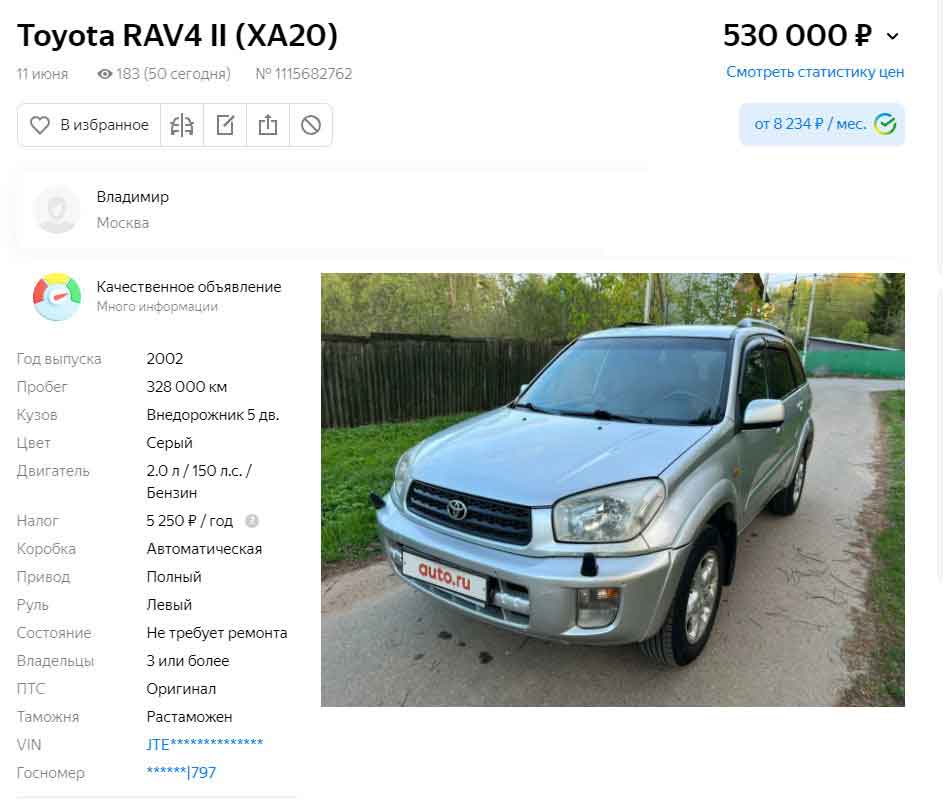This screenshot has height=809, width=943.
Task: Click the seller name Владимир
Action: point(132,197)
